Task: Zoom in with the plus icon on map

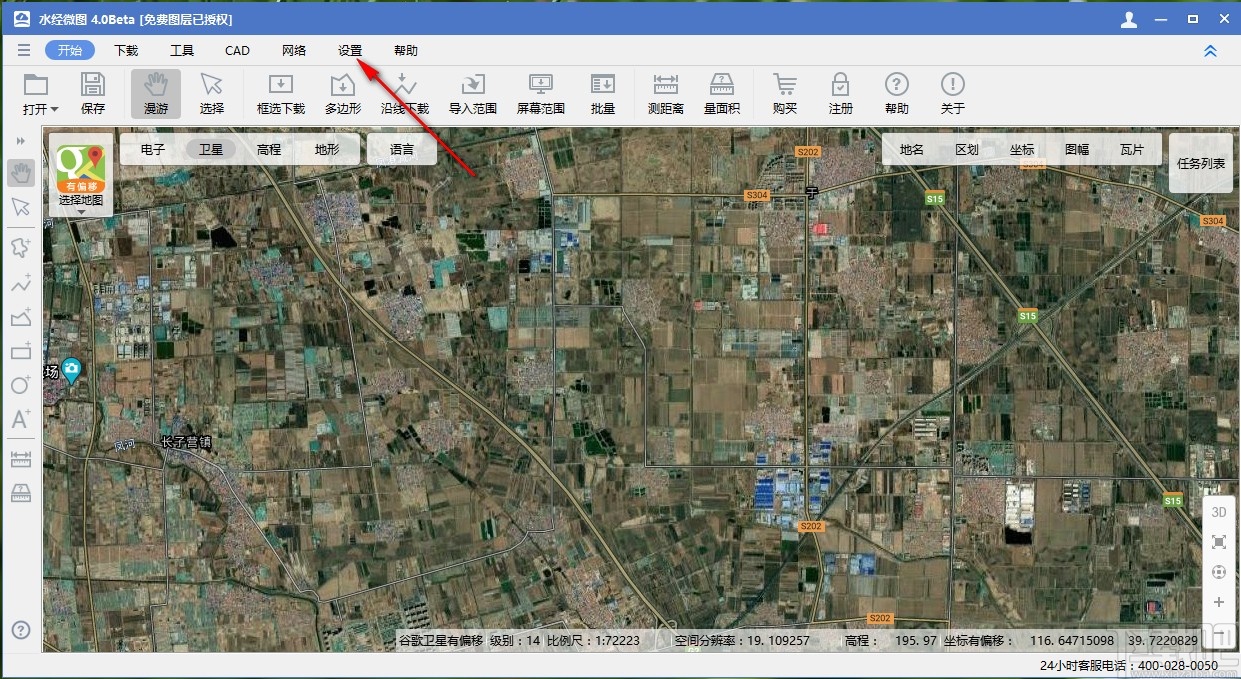Action: pyautogui.click(x=1219, y=602)
